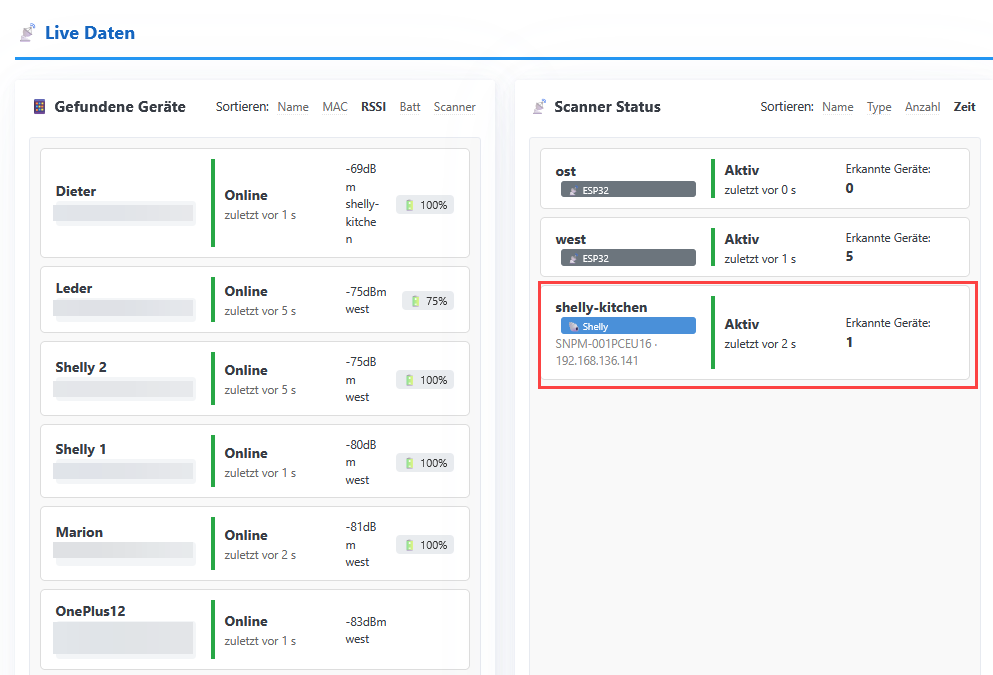Viewport: 993px width, 675px height.
Task: Click model text SNPM-001PCEU16
Action: pos(604,344)
